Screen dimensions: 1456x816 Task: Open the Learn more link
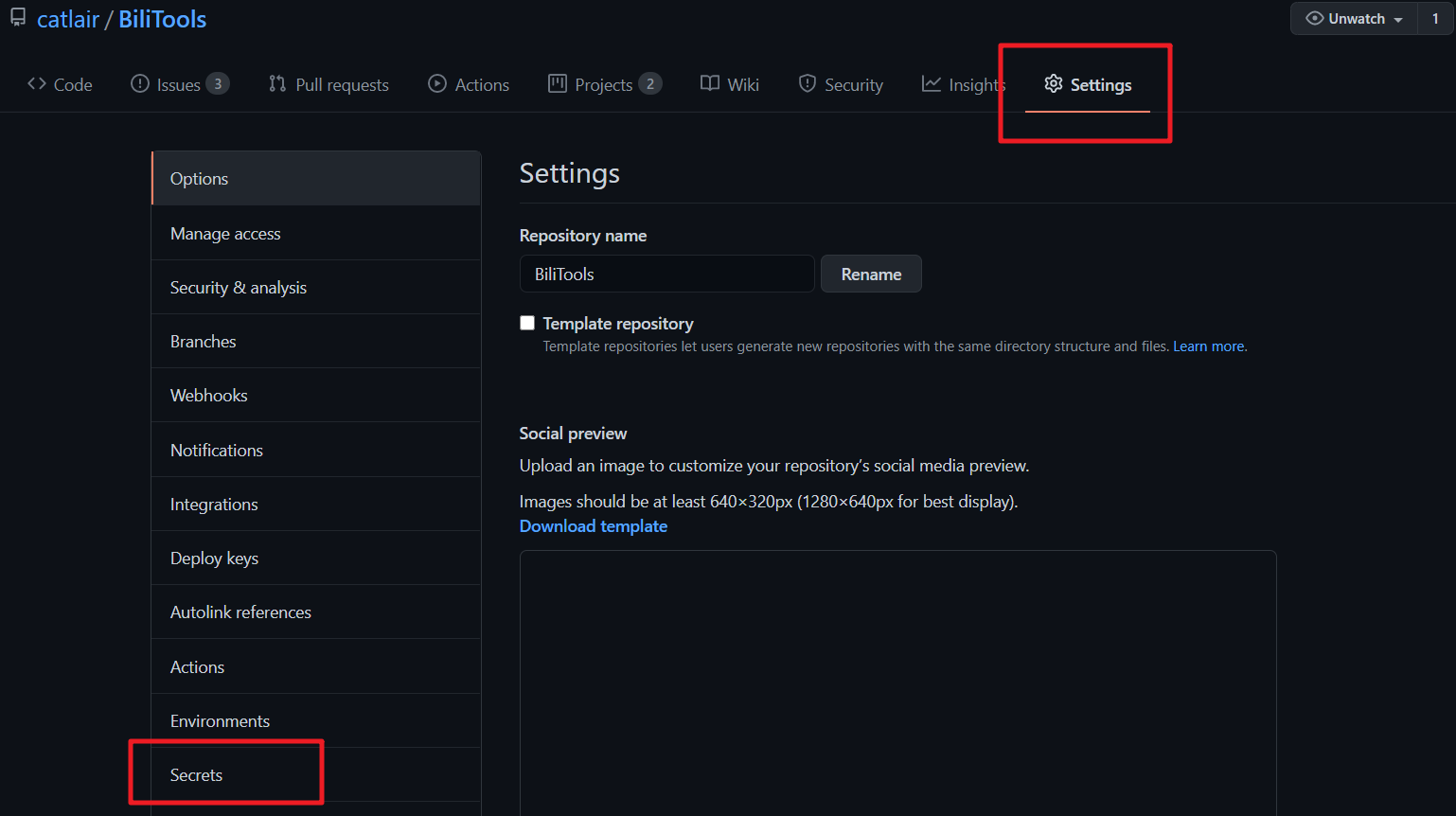pos(1209,346)
